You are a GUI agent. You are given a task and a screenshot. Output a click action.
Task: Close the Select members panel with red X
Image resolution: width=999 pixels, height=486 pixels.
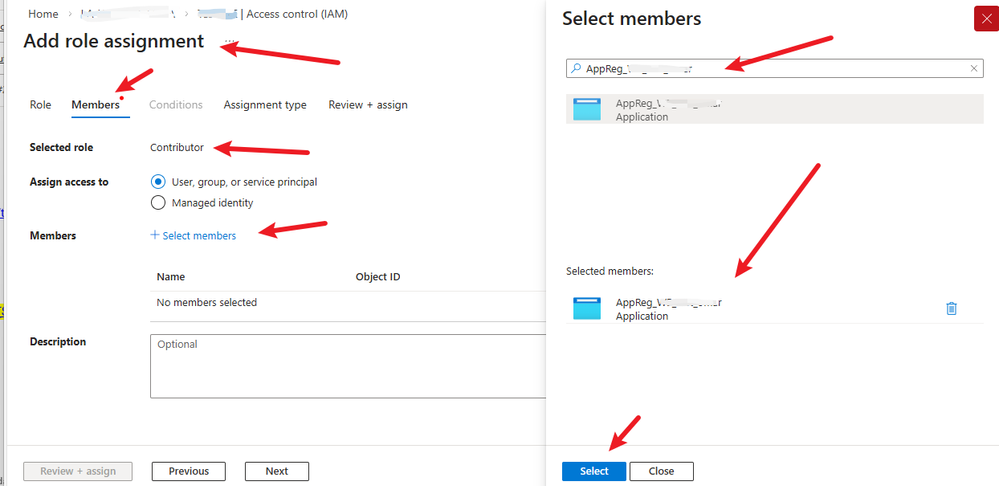987,18
